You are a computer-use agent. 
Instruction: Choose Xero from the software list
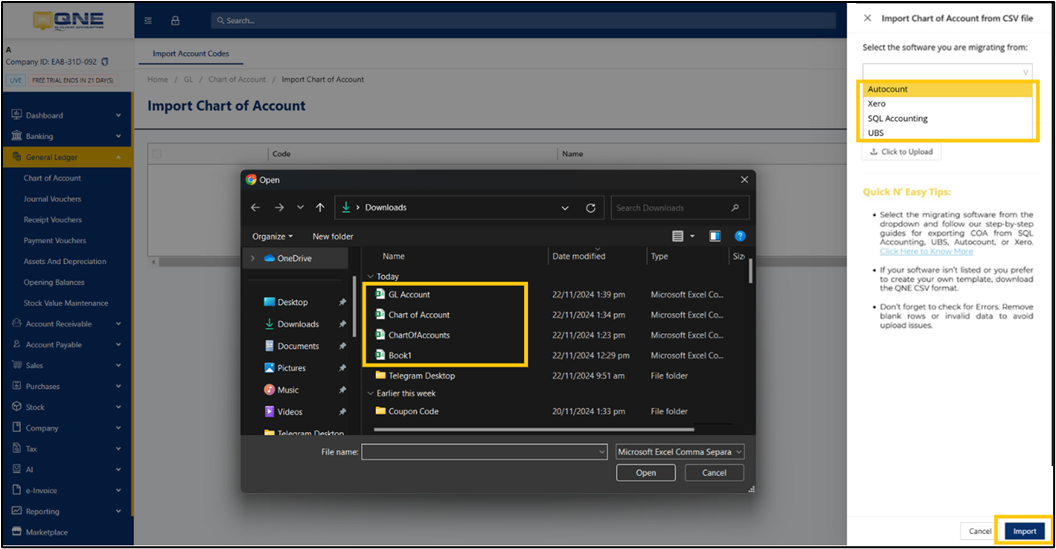click(947, 104)
